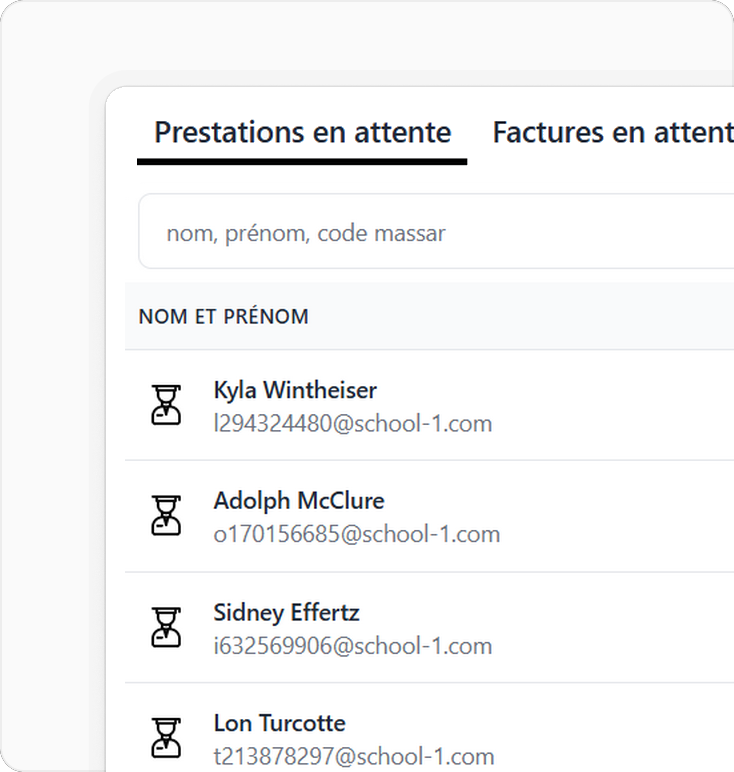The width and height of the screenshot is (734, 772).
Task: Click the student icon beside Adolph McClure
Action: coord(166,515)
